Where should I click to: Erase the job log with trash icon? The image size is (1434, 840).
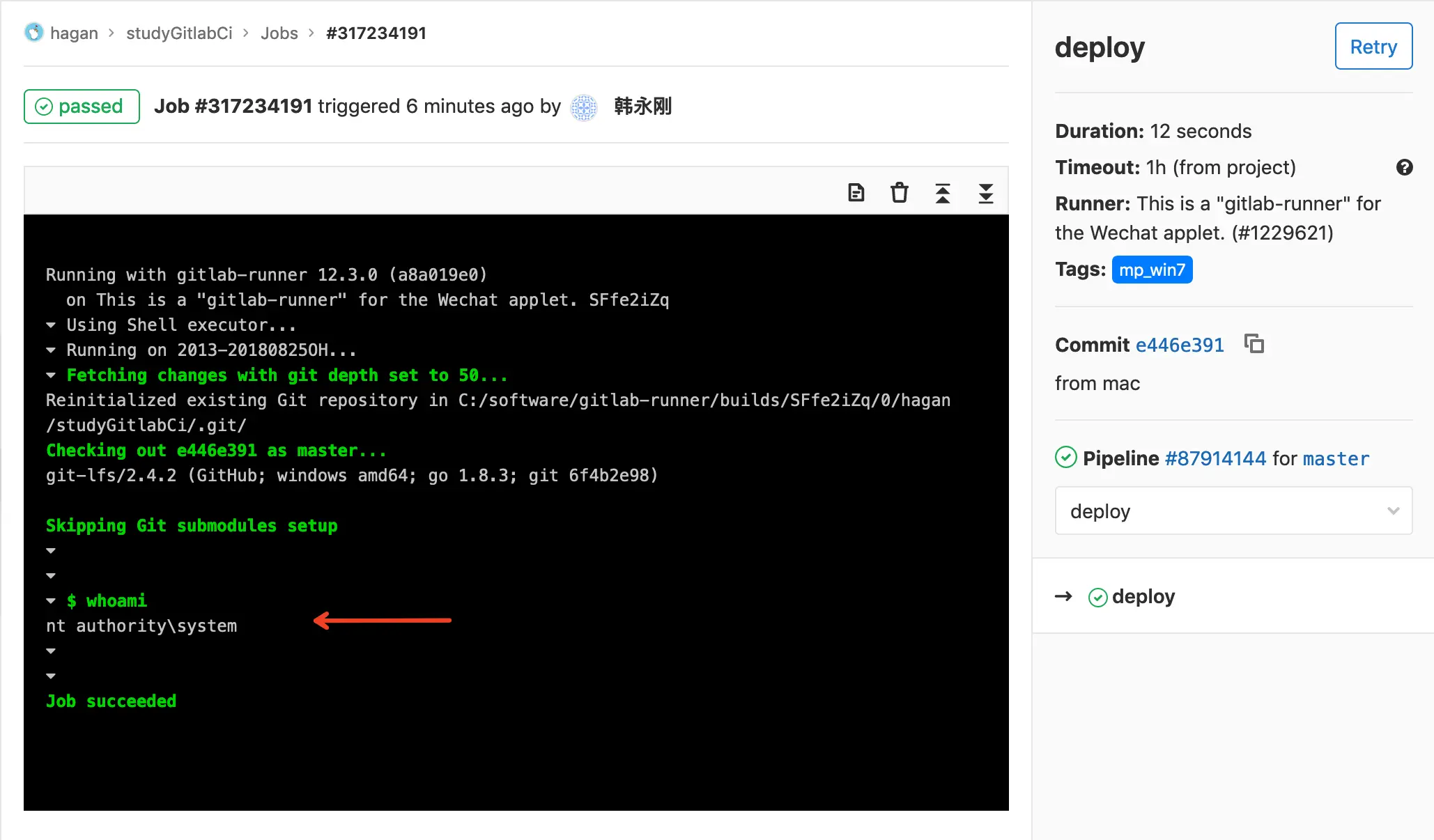point(900,192)
